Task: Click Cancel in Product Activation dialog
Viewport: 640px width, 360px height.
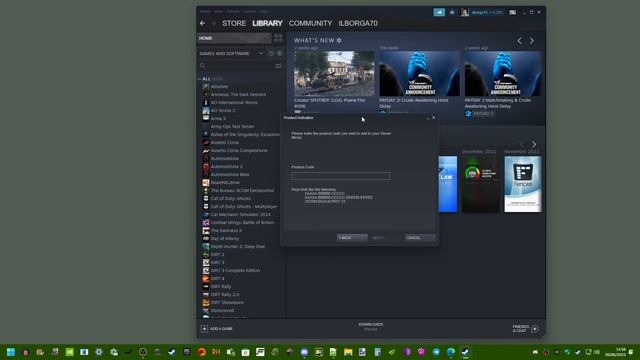Action: point(420,238)
